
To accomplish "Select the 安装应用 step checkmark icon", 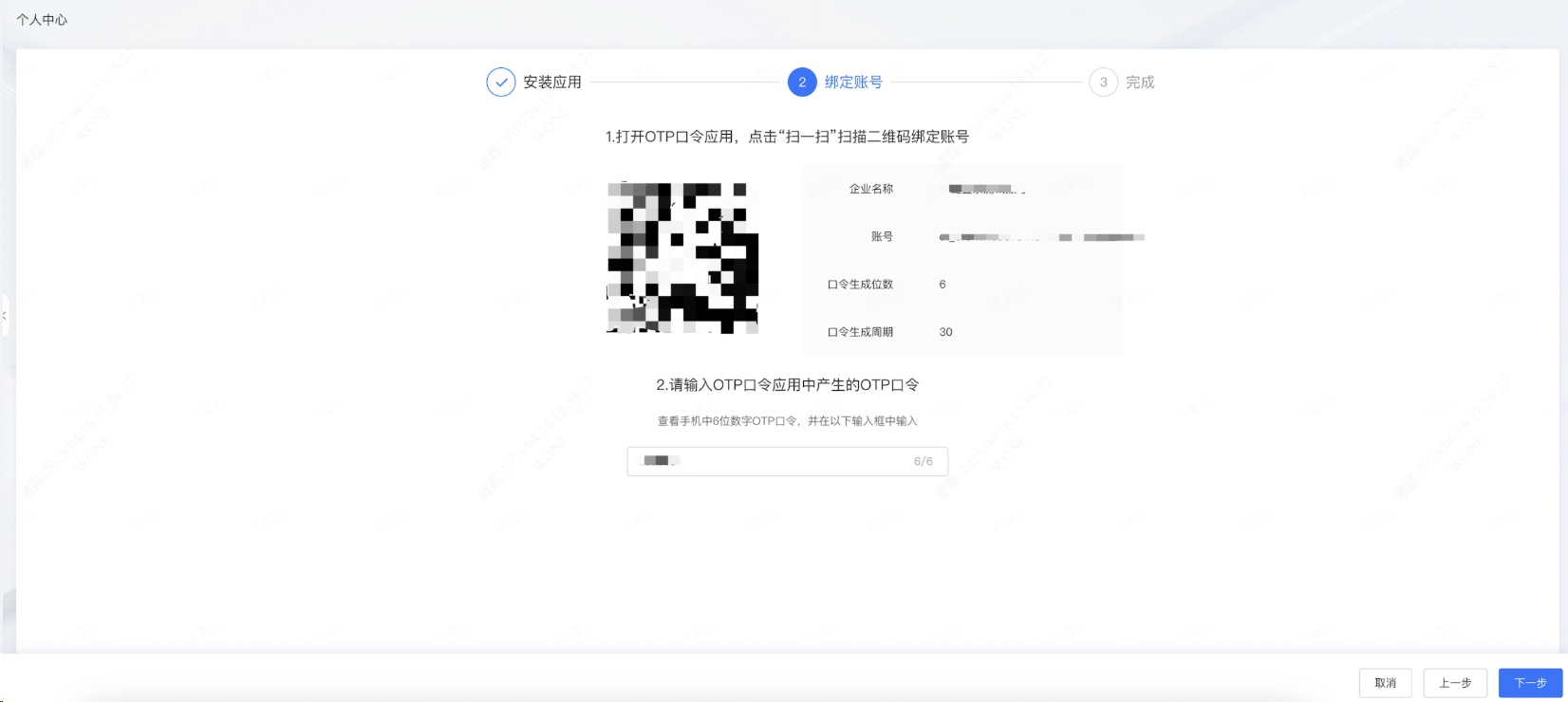I will (x=501, y=83).
